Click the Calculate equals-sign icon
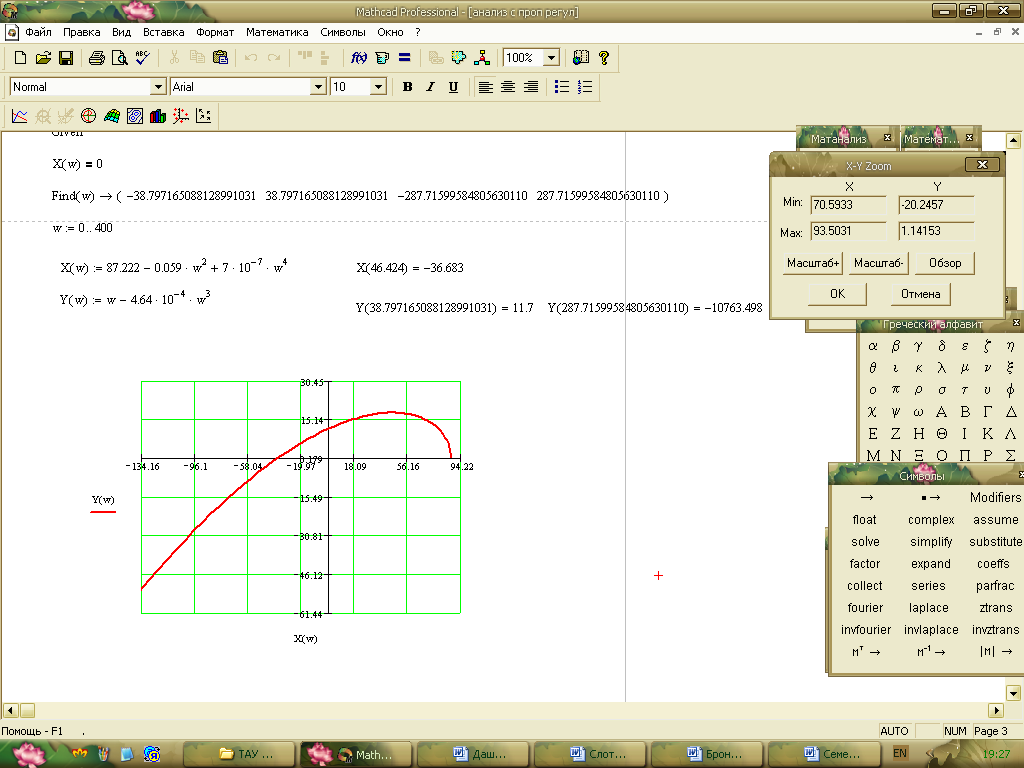The image size is (1024, 768). pyautogui.click(x=405, y=58)
